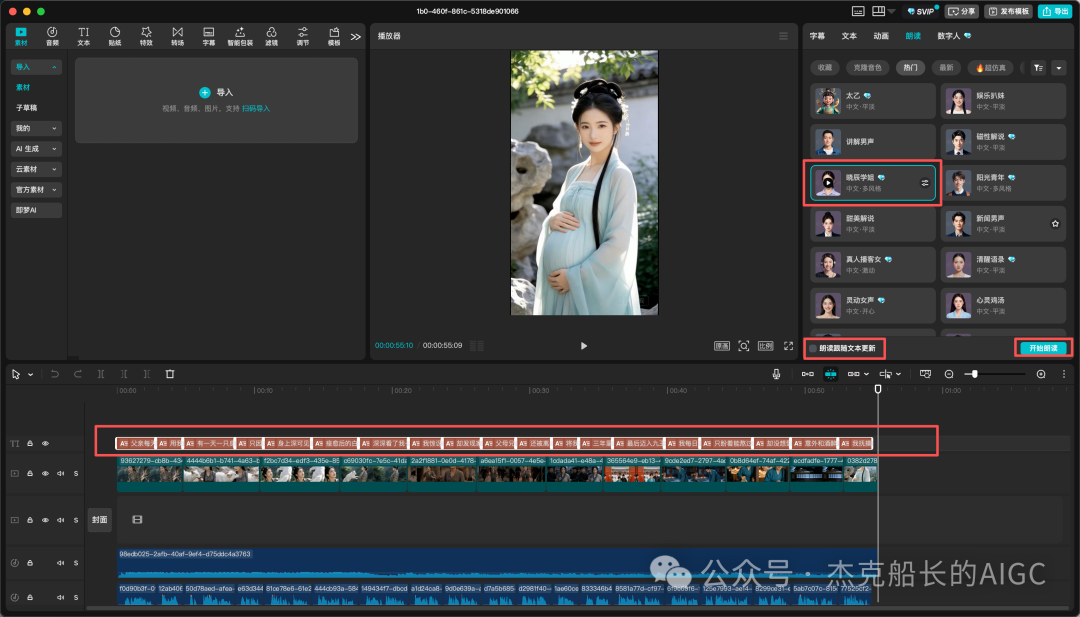Select the 超仿真 voice category

click(990, 67)
